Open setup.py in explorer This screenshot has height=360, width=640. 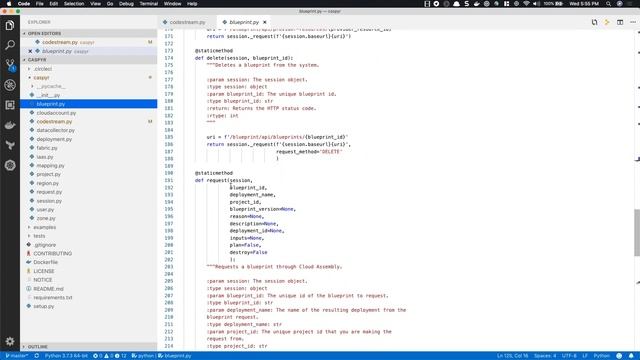[x=45, y=307]
